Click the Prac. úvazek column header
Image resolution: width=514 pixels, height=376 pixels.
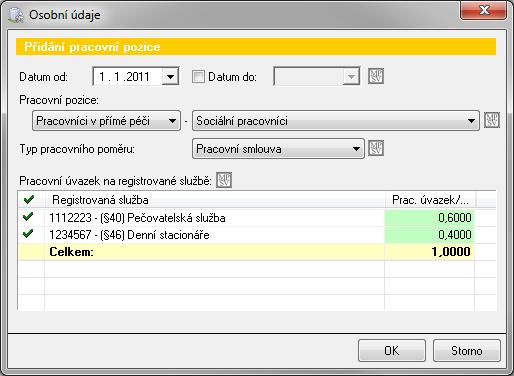point(430,200)
